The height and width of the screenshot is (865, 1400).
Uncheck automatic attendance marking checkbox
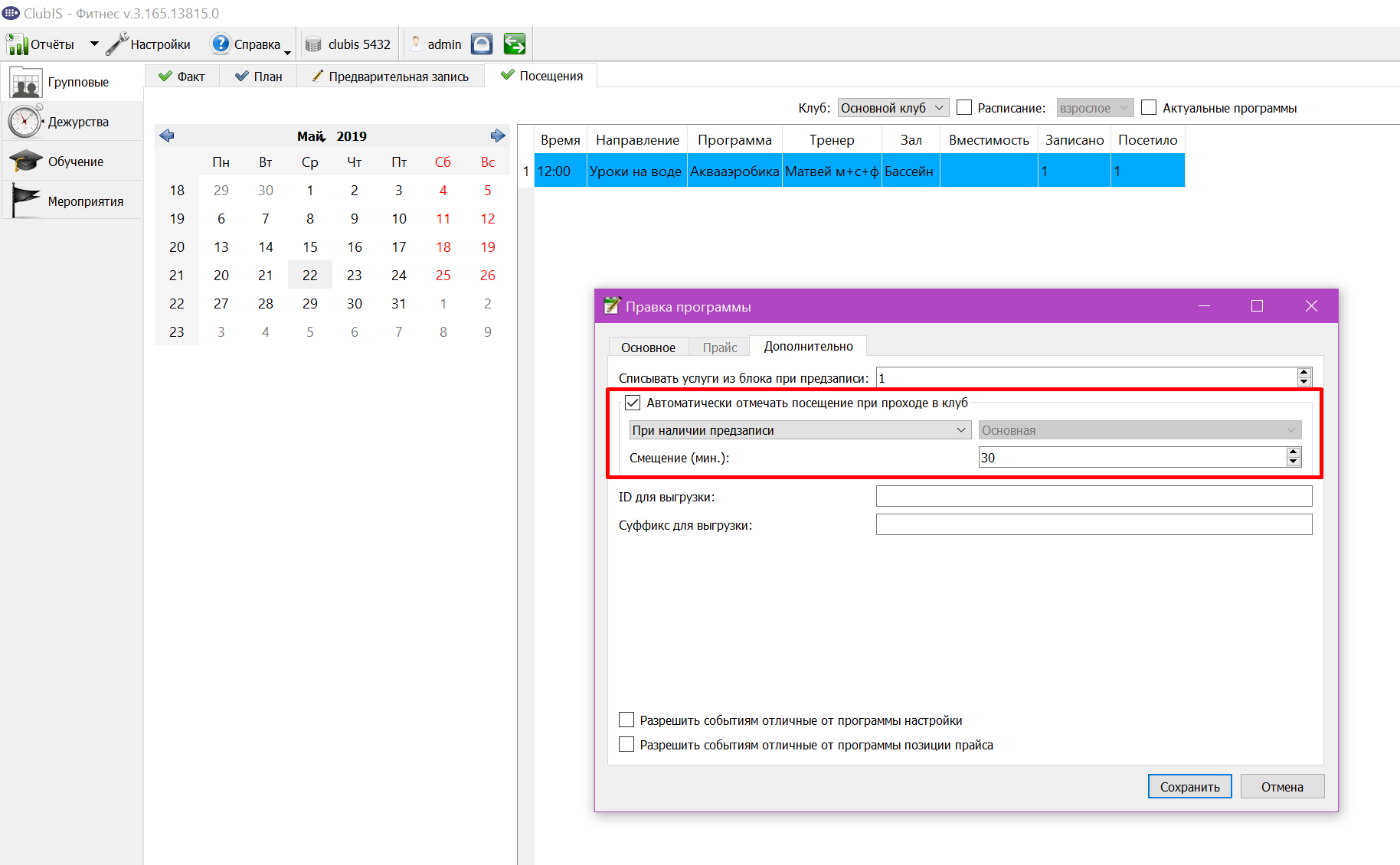click(x=633, y=403)
